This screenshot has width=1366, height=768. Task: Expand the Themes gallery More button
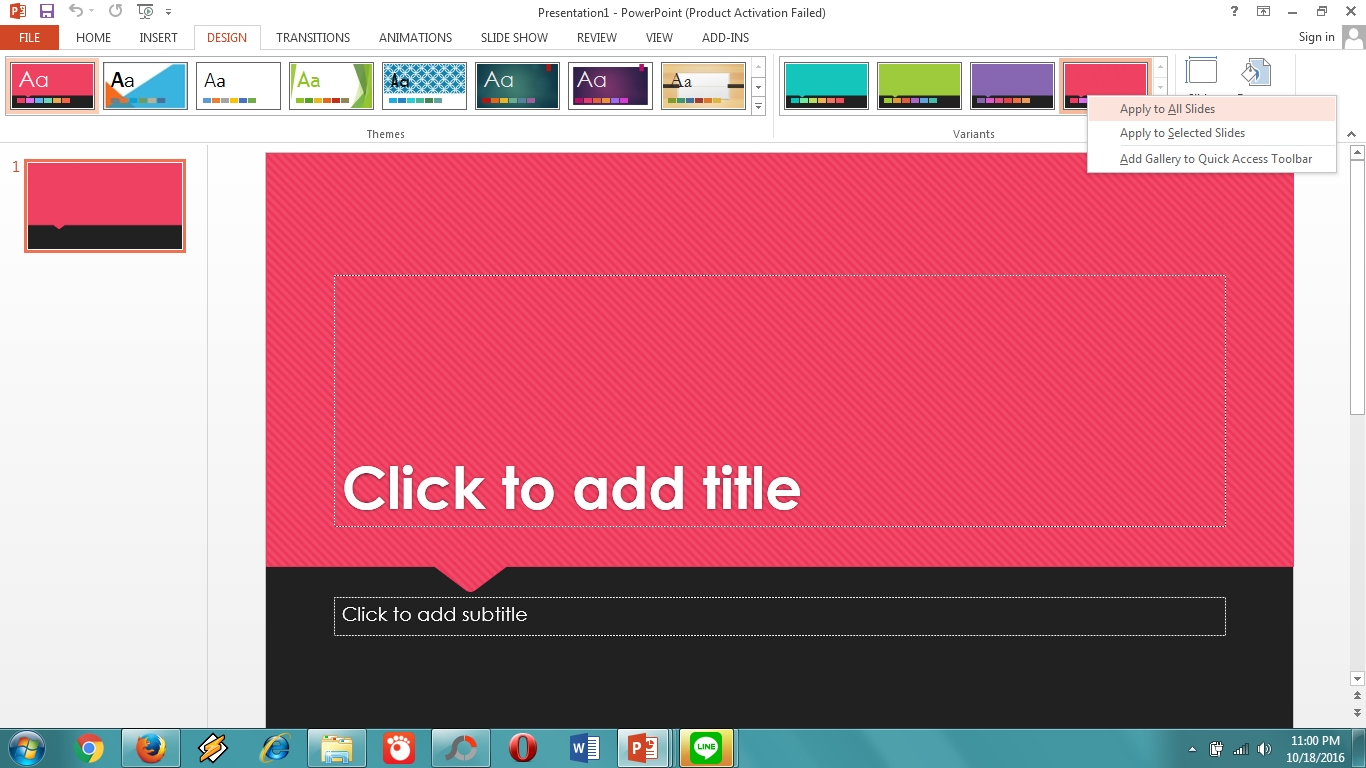coord(758,106)
